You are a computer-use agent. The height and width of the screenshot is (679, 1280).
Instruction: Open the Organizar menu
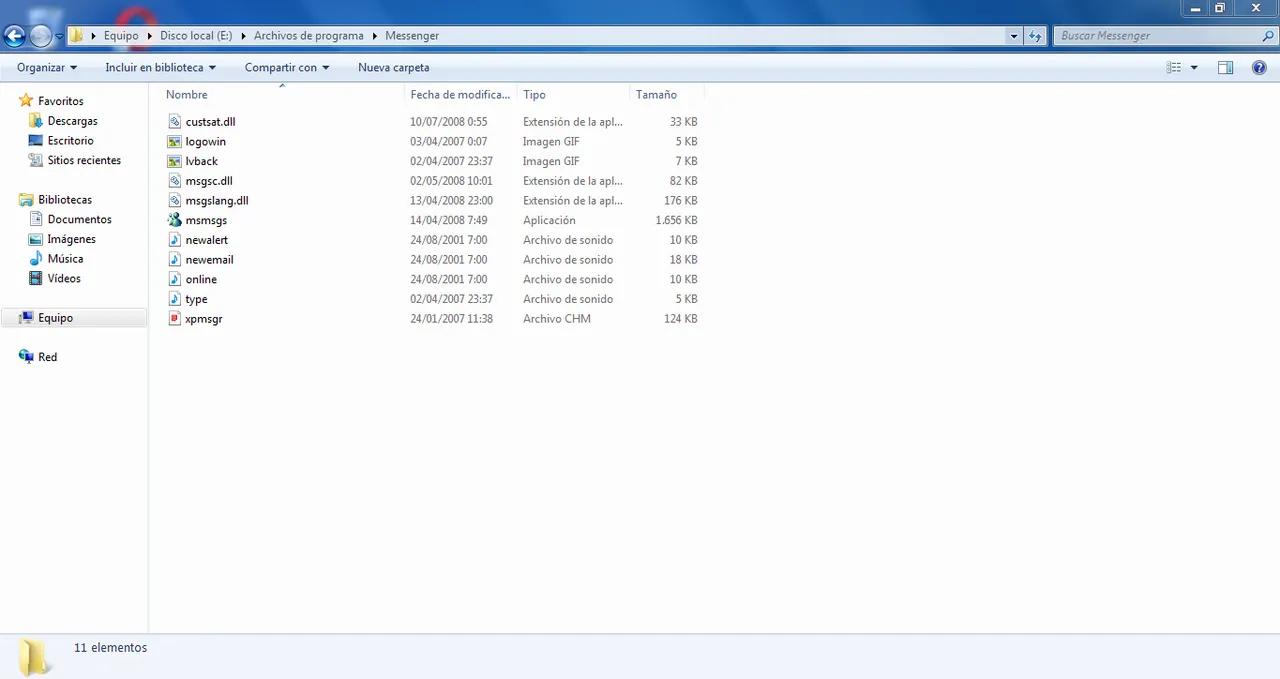tap(47, 67)
